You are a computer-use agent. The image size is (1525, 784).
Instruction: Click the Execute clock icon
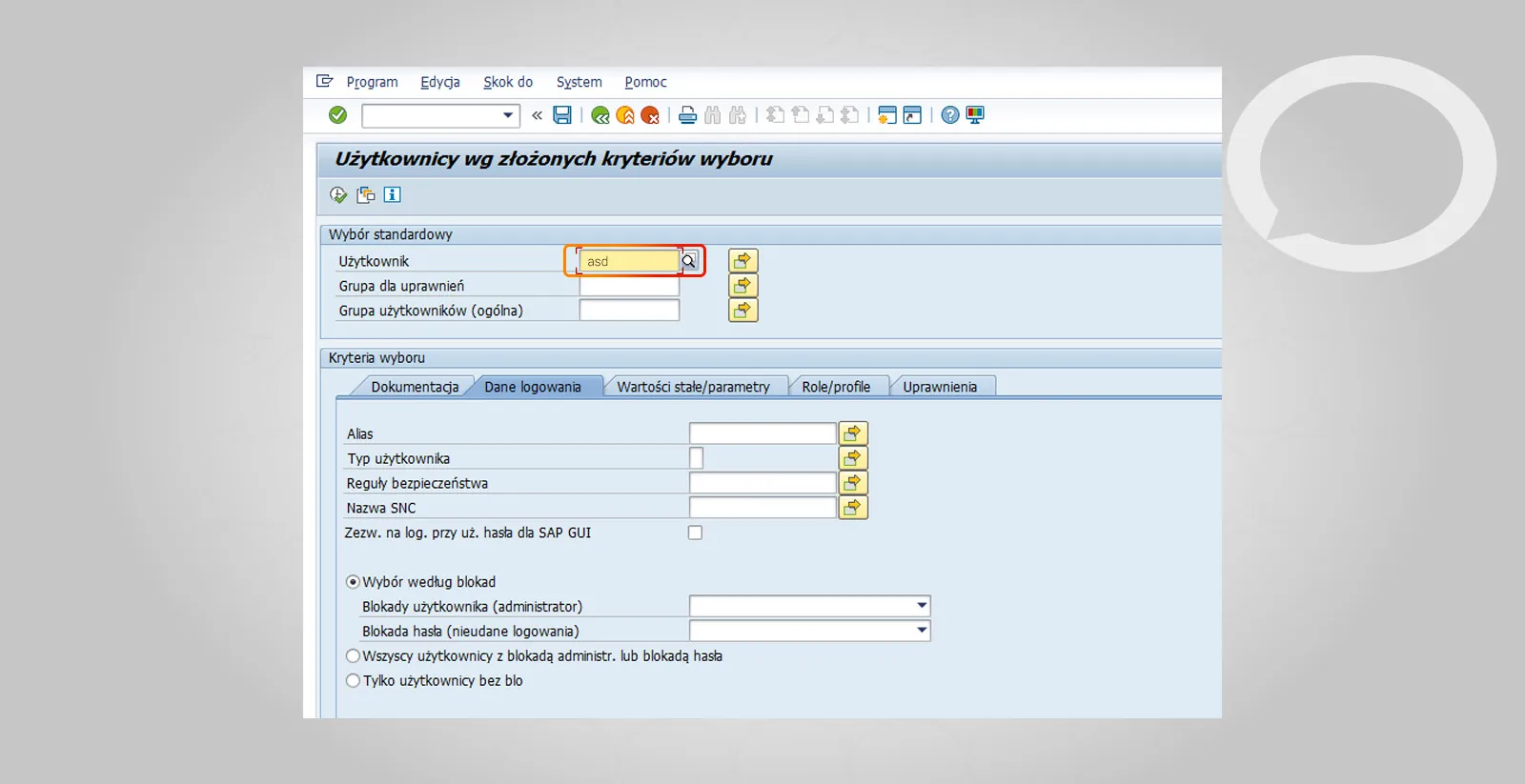pos(338,195)
